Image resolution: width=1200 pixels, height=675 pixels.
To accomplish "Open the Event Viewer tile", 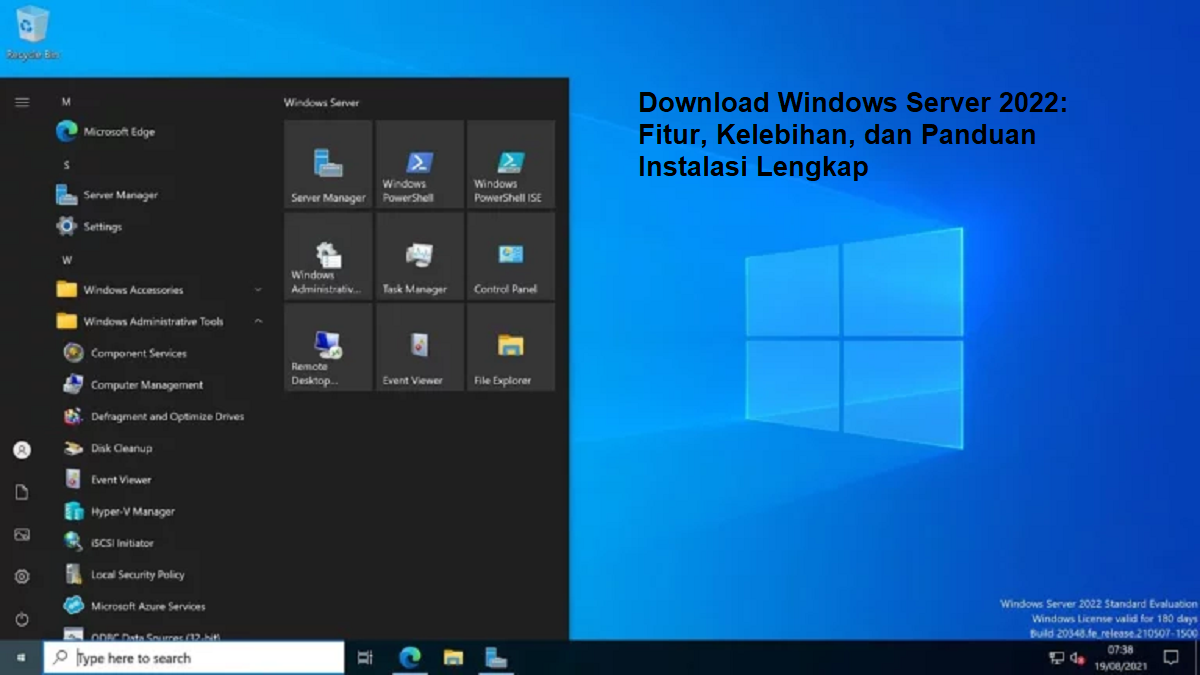I will [x=418, y=347].
